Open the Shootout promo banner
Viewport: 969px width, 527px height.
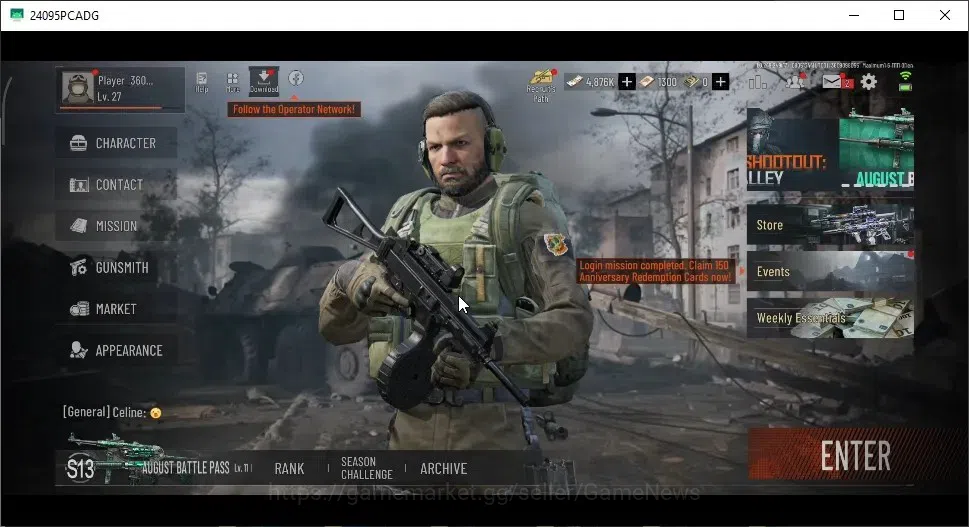tap(793, 150)
